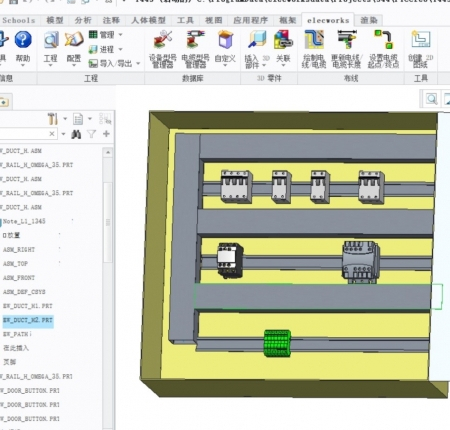Viewport: 450px width, 430px height.
Task: Clear the model tree search field
Action: click(x=52, y=134)
